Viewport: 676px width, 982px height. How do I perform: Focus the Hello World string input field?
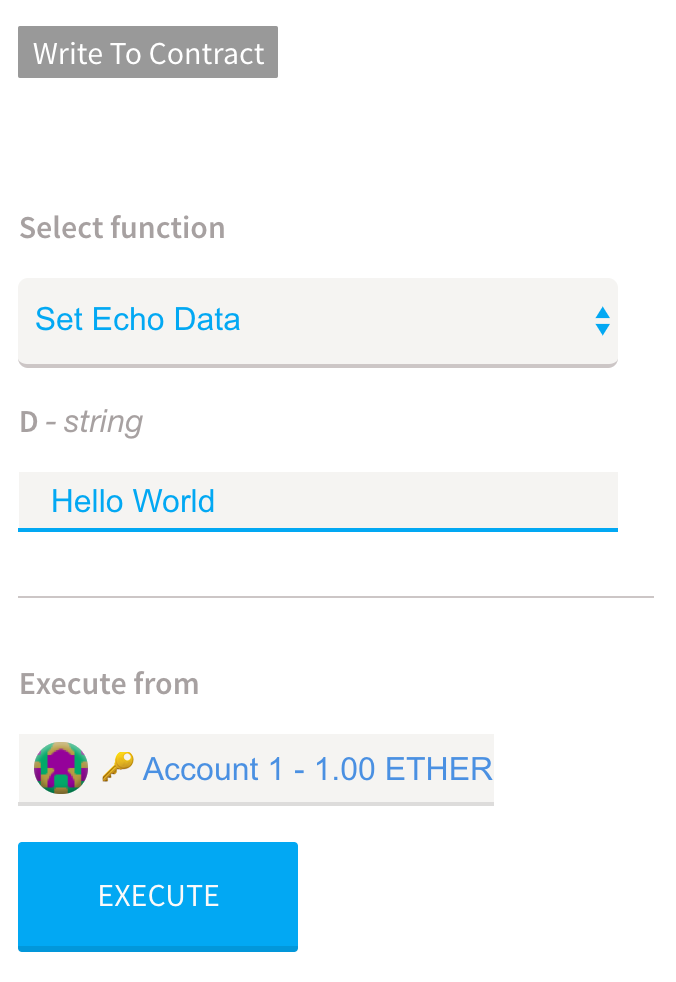click(318, 502)
